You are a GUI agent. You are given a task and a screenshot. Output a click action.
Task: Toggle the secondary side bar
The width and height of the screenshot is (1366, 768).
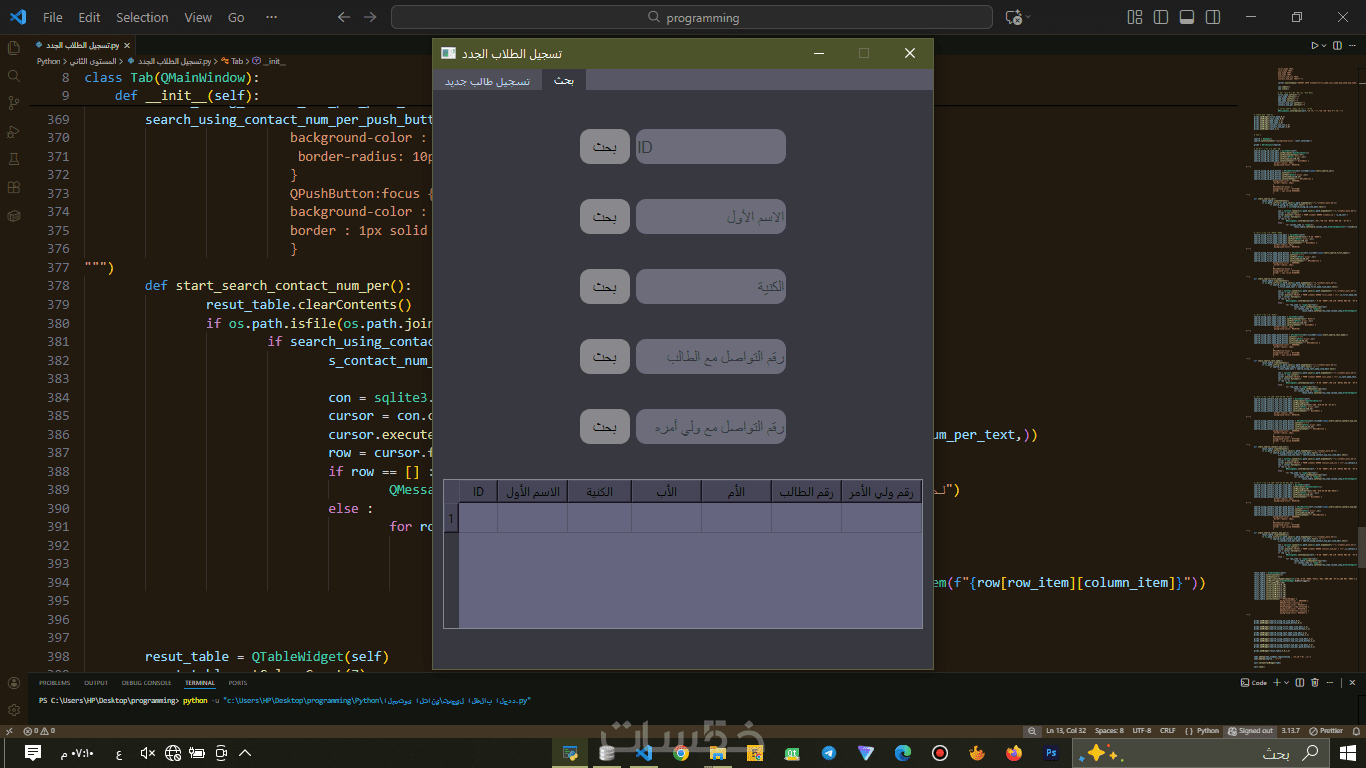(x=1213, y=17)
